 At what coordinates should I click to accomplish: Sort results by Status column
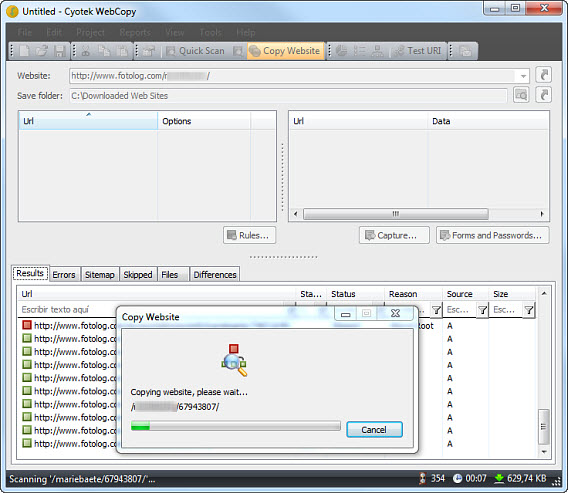[355, 294]
